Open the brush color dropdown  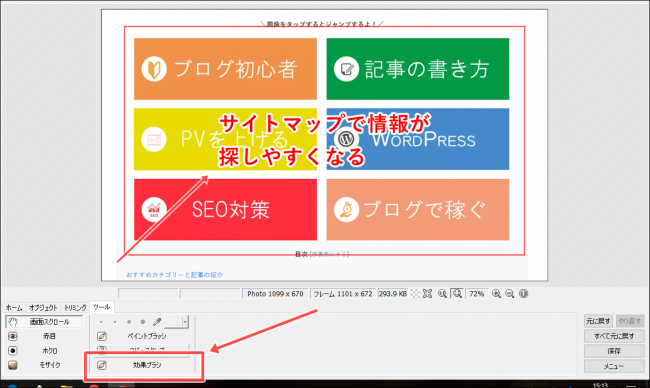pos(185,322)
